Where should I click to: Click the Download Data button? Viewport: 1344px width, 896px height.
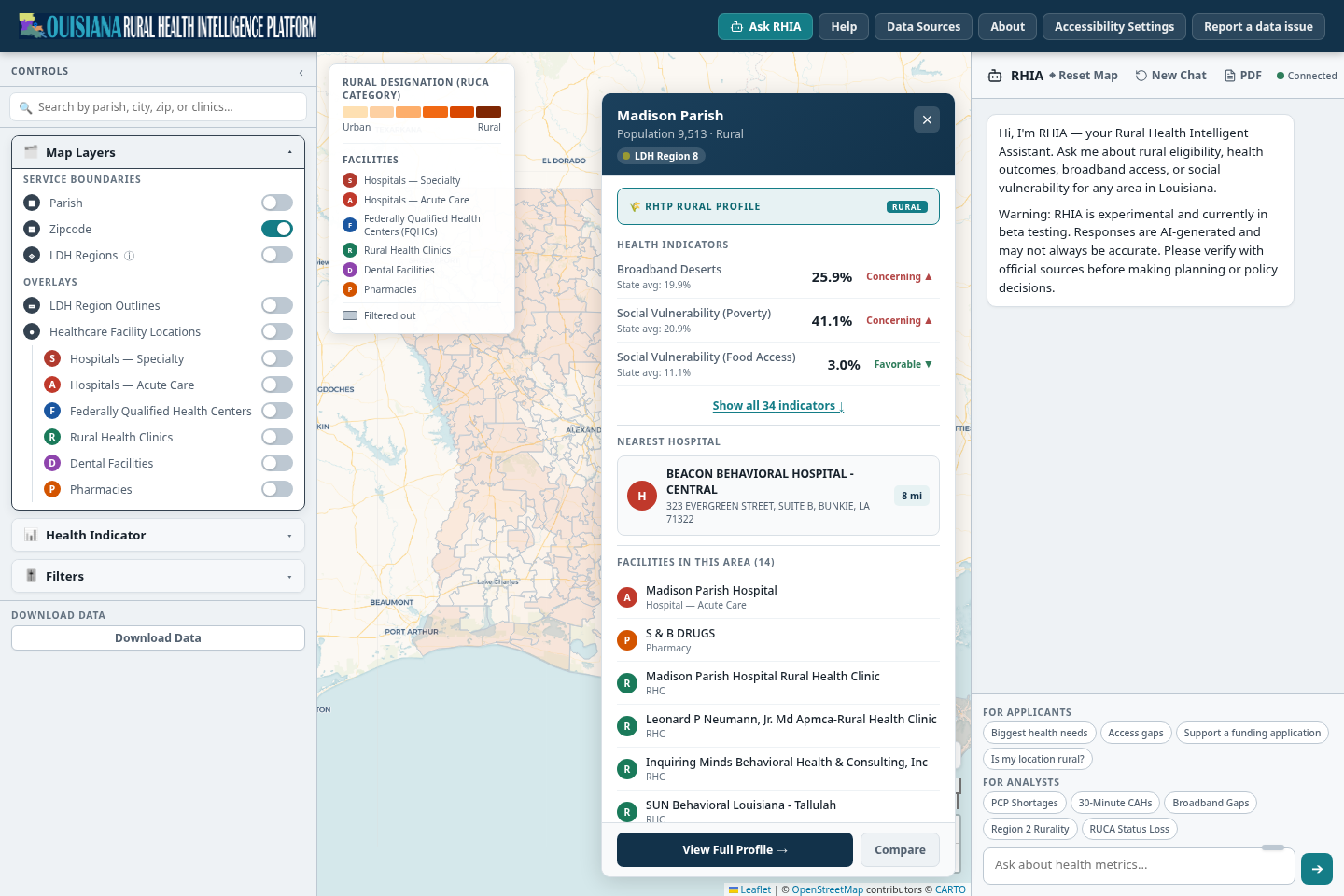click(159, 638)
